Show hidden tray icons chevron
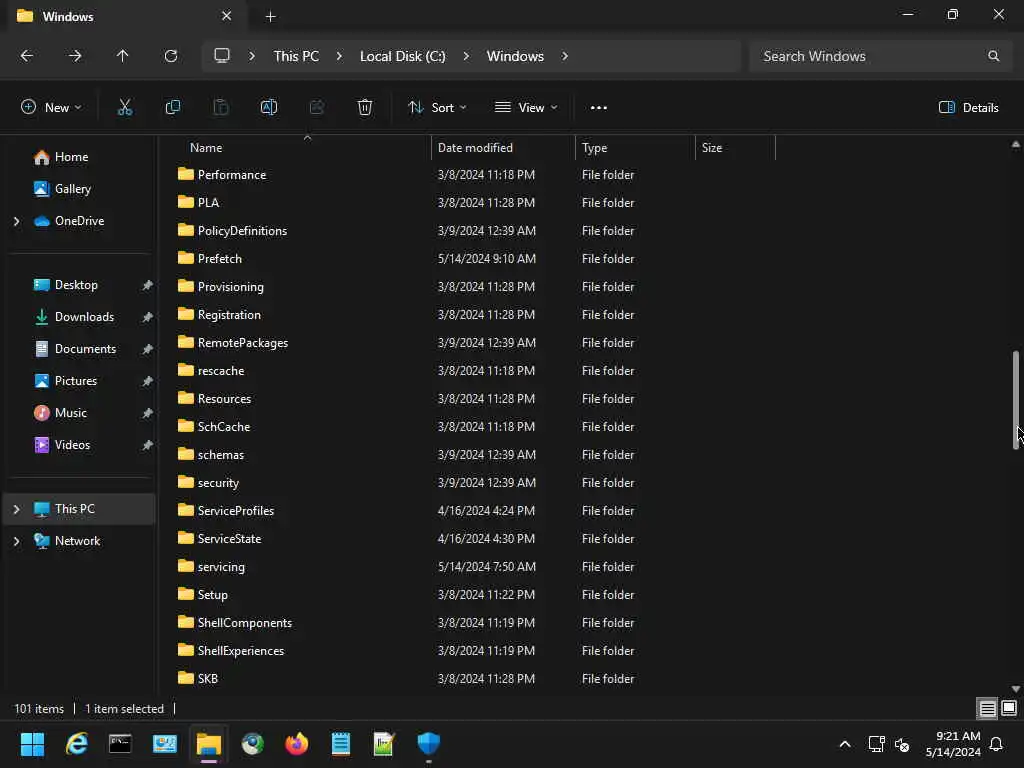This screenshot has height=768, width=1024. point(844,744)
